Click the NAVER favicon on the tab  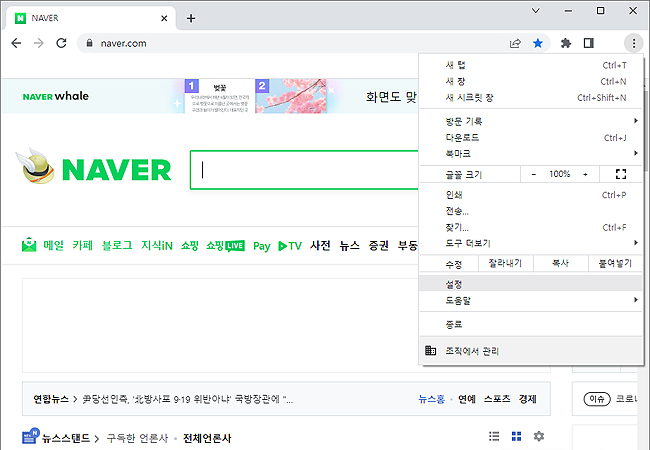click(20, 18)
